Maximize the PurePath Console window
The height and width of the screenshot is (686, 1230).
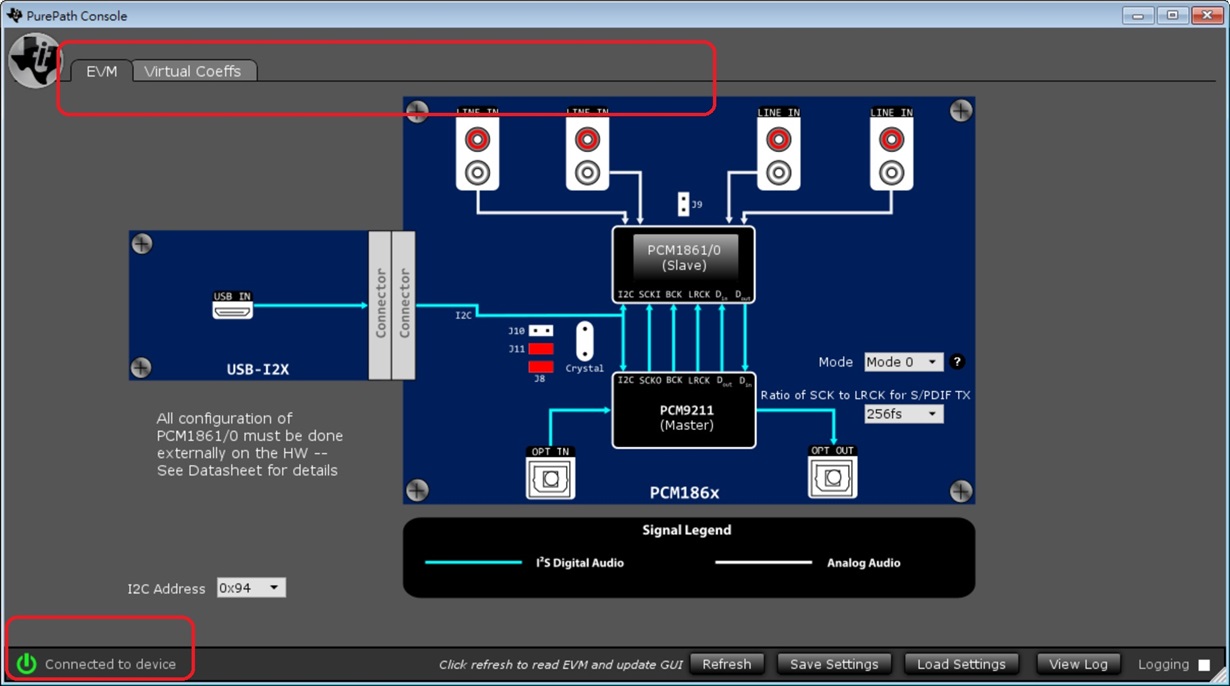coord(1172,16)
